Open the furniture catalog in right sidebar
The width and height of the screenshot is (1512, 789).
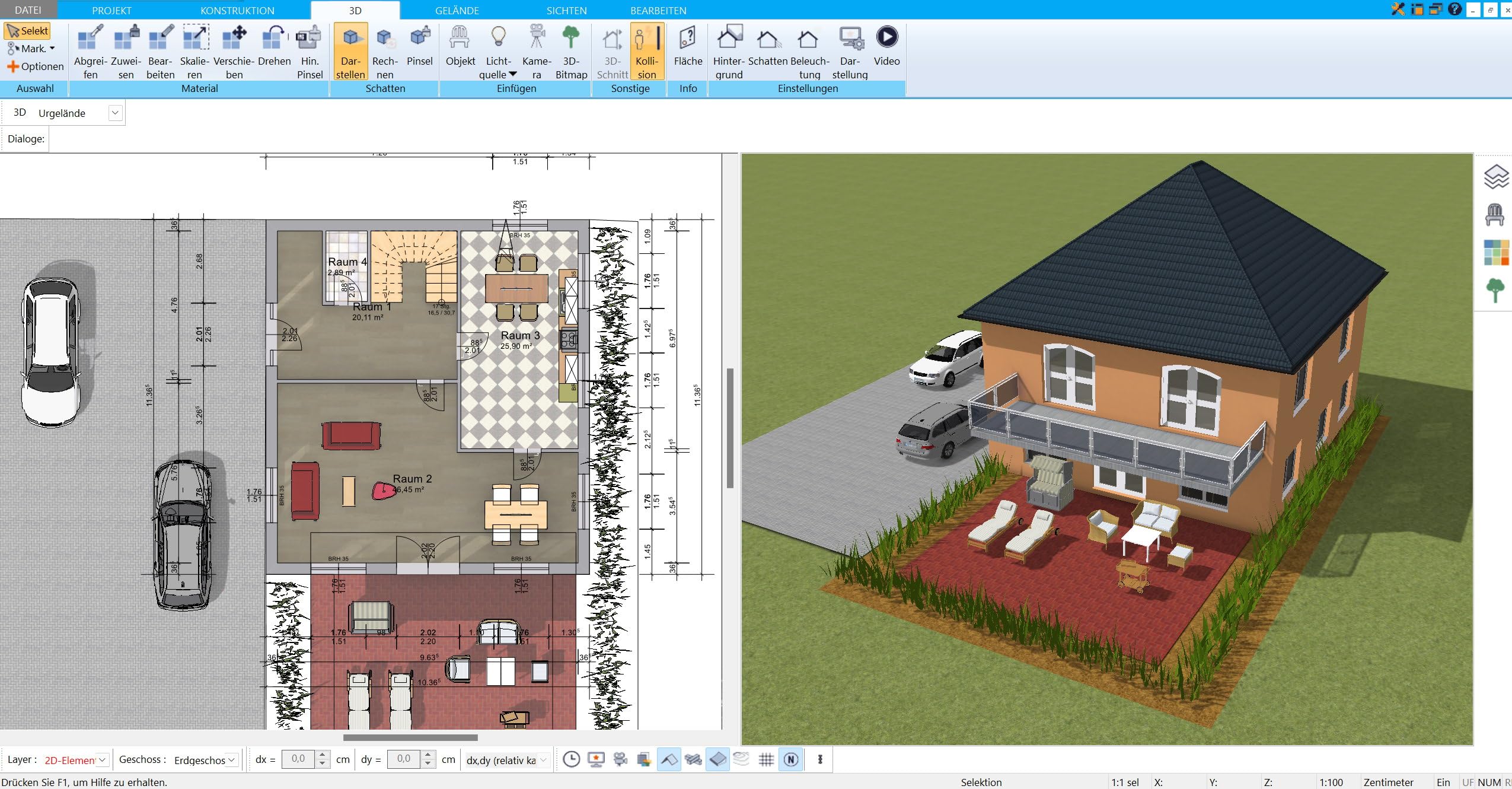pos(1495,214)
